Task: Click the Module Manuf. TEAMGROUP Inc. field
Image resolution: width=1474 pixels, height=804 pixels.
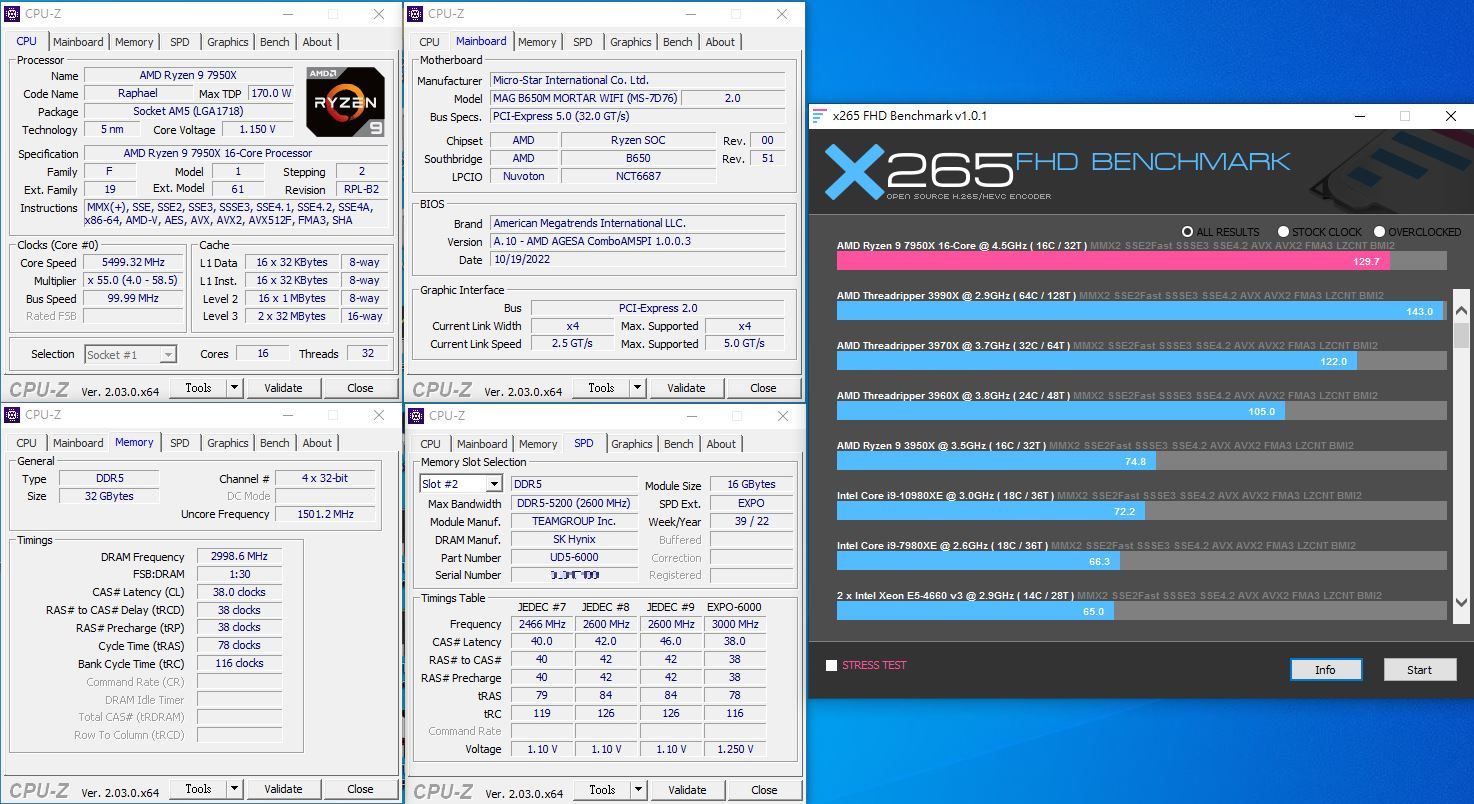Action: [x=574, y=521]
